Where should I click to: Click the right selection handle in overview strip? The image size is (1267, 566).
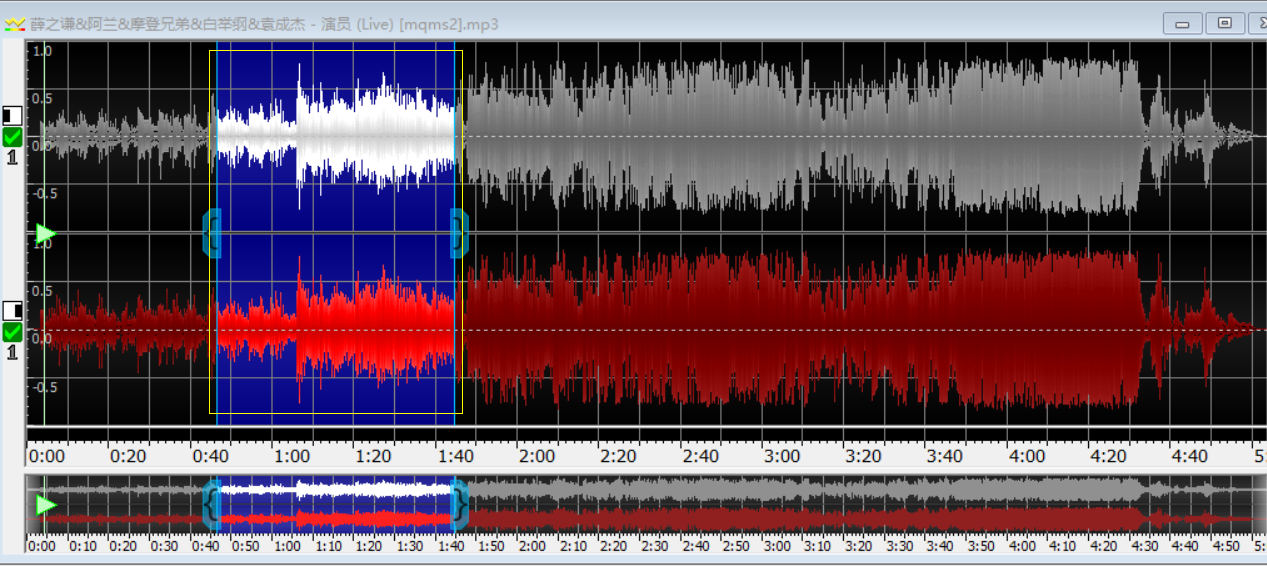pos(459,505)
